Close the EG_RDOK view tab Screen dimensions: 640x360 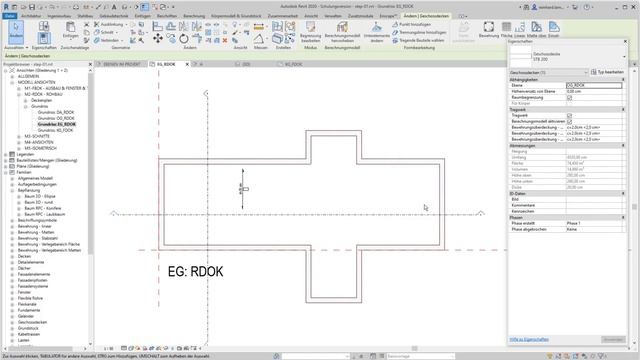coord(187,64)
